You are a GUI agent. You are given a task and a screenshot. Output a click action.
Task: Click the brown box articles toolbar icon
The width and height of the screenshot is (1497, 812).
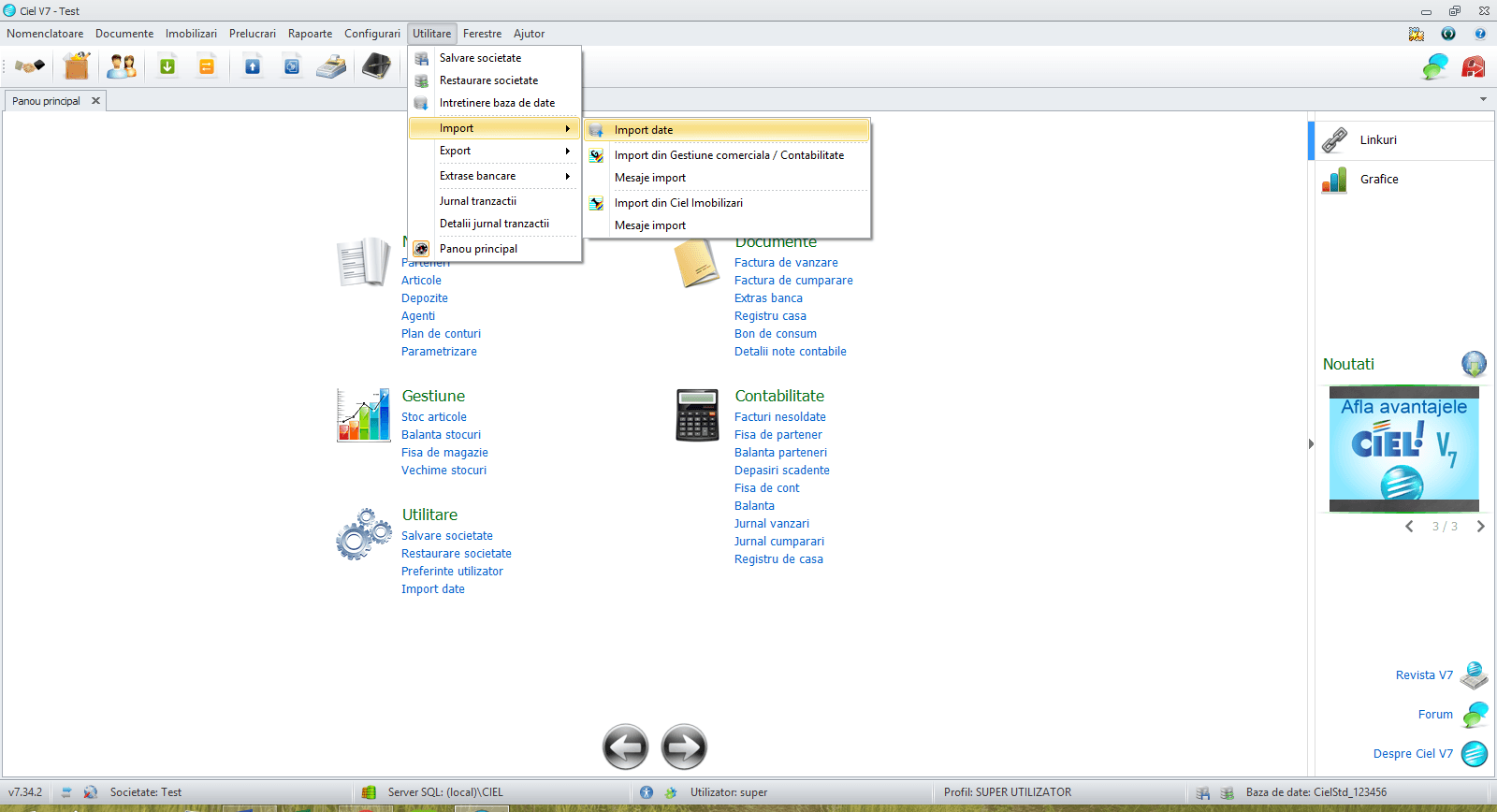tap(76, 66)
